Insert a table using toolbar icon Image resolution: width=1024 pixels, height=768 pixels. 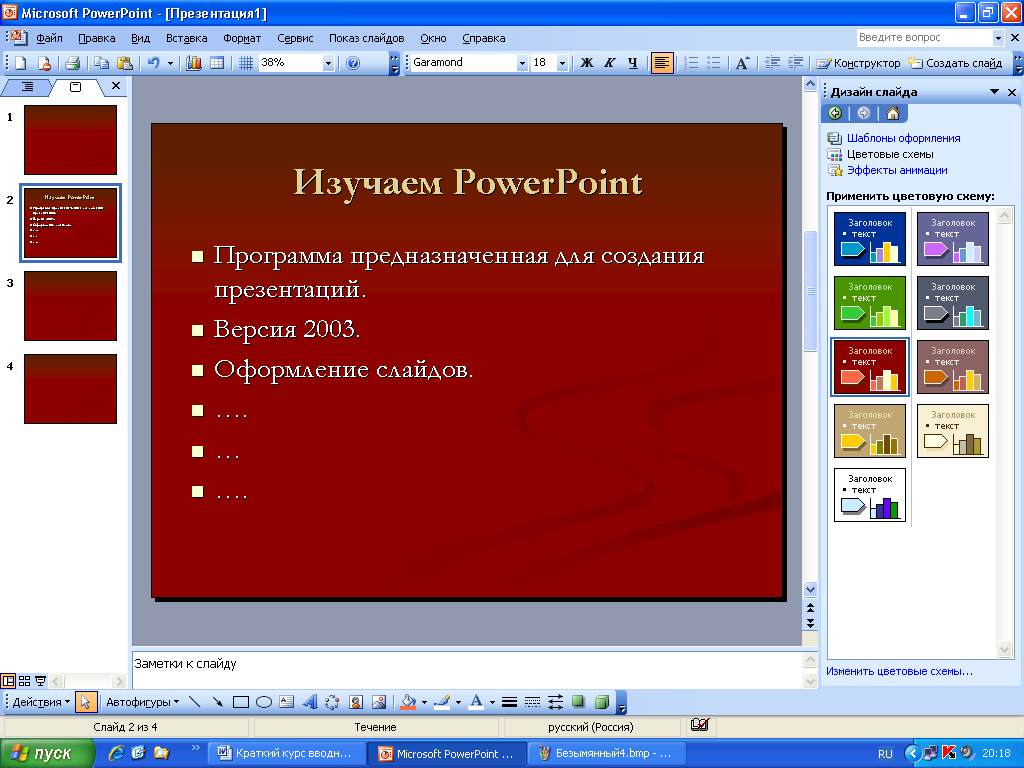(217, 63)
